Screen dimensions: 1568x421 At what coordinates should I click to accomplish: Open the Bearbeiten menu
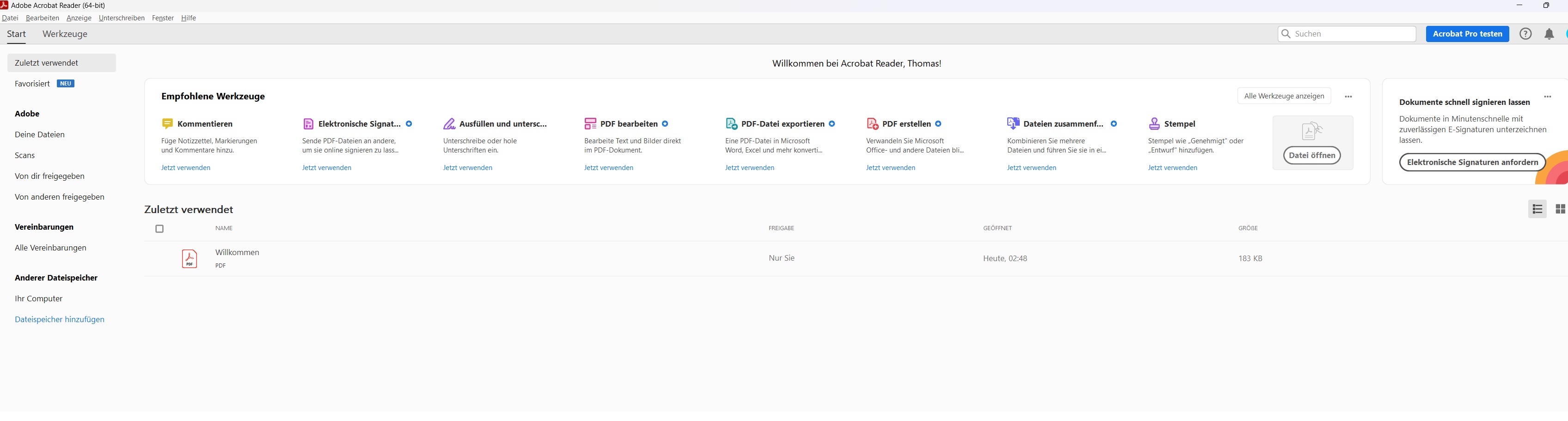click(x=43, y=18)
